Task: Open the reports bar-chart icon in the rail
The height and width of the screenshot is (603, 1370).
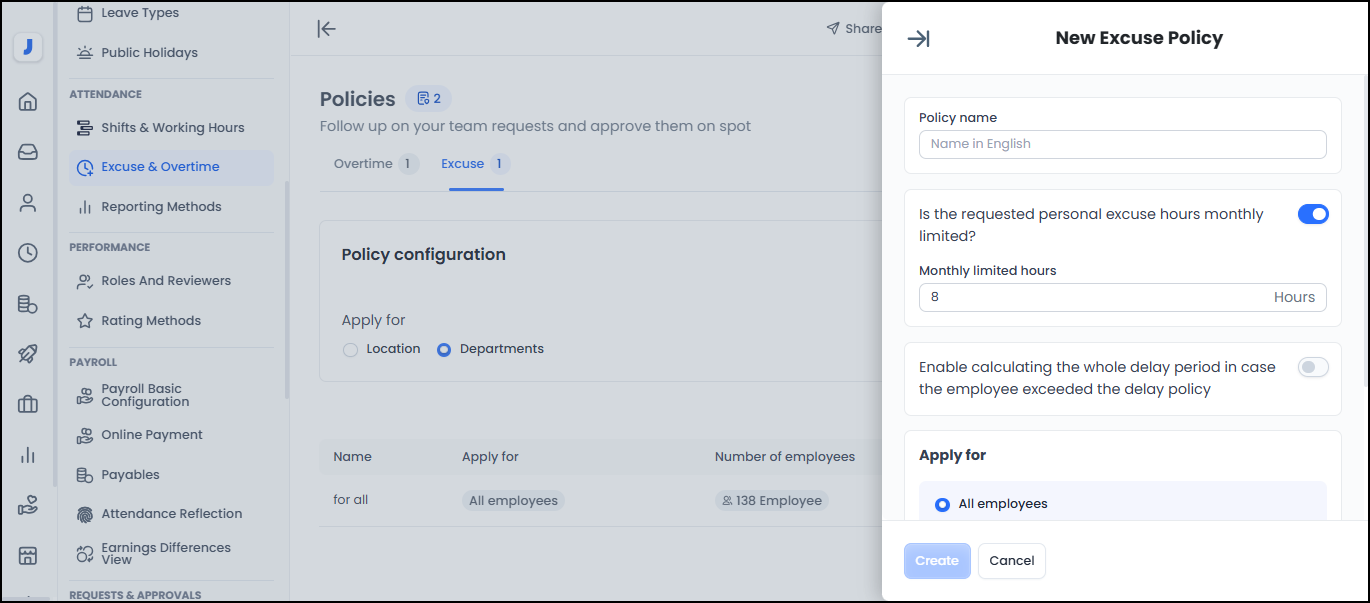Action: 26,454
